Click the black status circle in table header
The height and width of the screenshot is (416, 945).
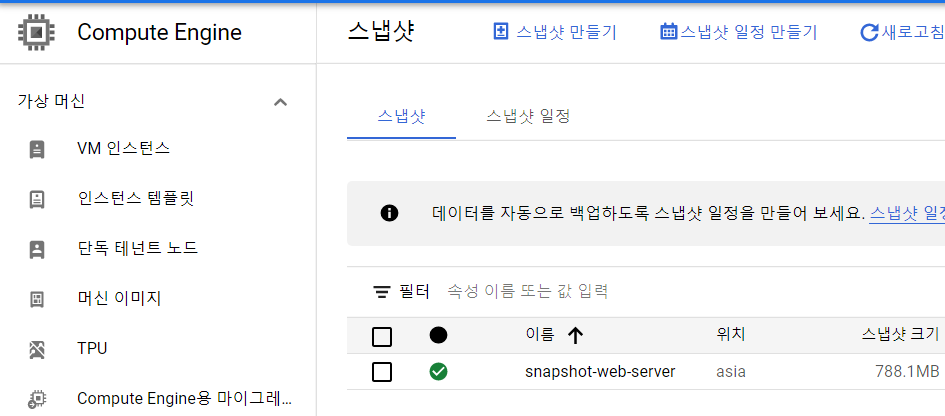439,335
